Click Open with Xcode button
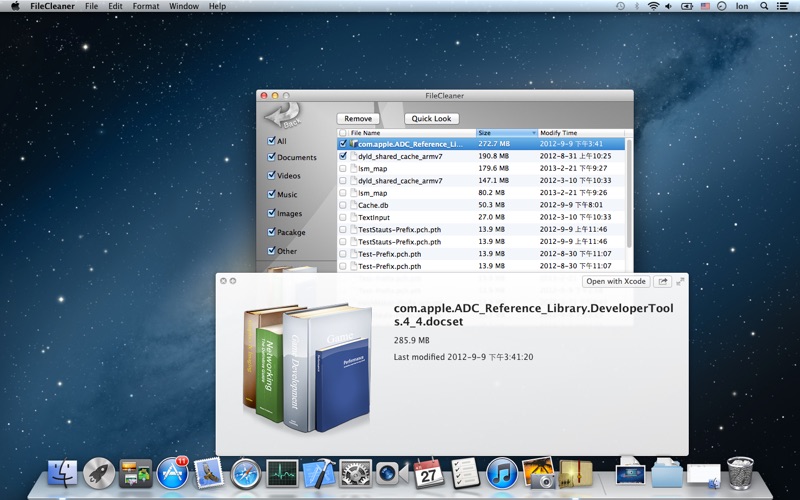Image resolution: width=800 pixels, height=500 pixels. coord(616,281)
